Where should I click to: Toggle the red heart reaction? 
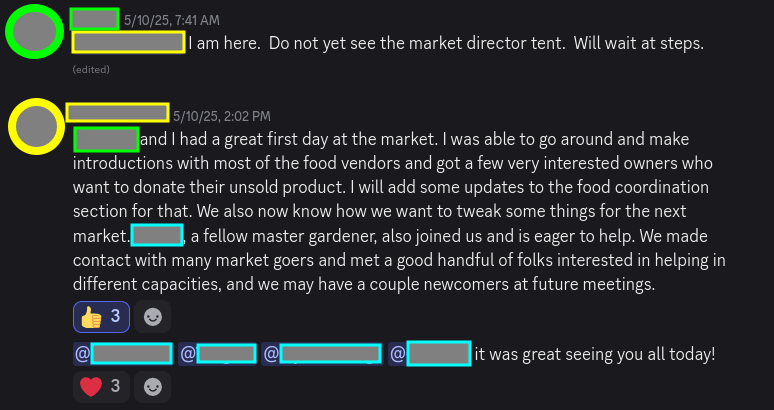tap(100, 386)
